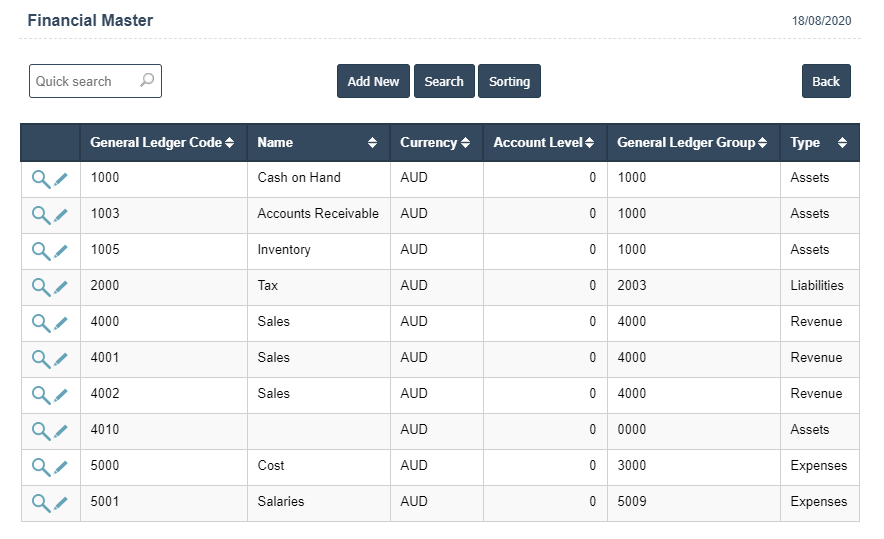Edit the Tax ledger 2000 entry
Image resolution: width=884 pixels, height=539 pixels.
(61, 288)
